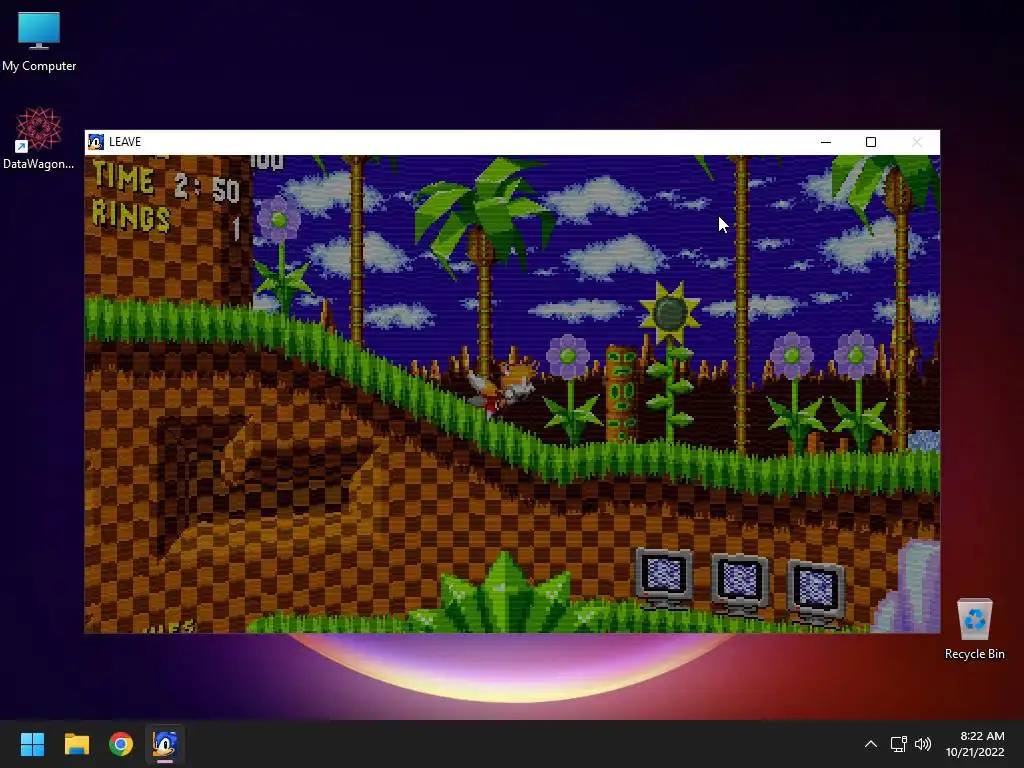Screen dimensions: 1024x768
Task: Click the RINGS counter in game
Action: (167, 219)
